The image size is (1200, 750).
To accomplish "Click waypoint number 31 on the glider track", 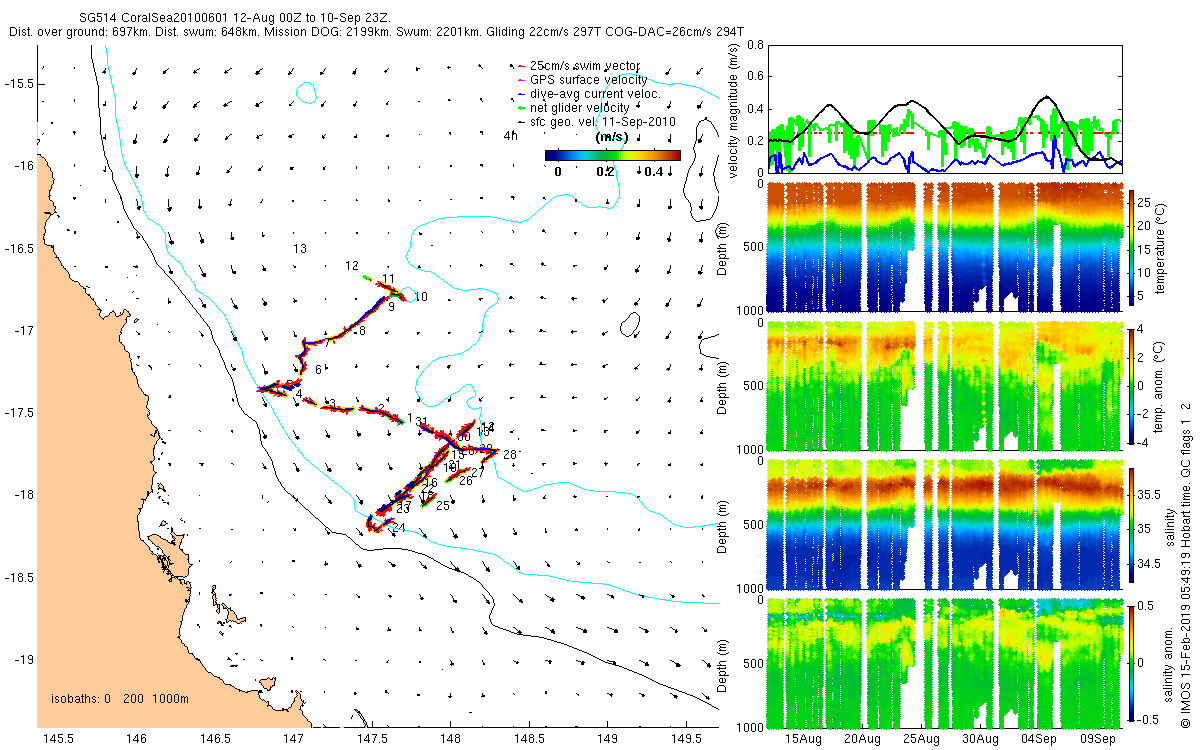I will point(421,422).
